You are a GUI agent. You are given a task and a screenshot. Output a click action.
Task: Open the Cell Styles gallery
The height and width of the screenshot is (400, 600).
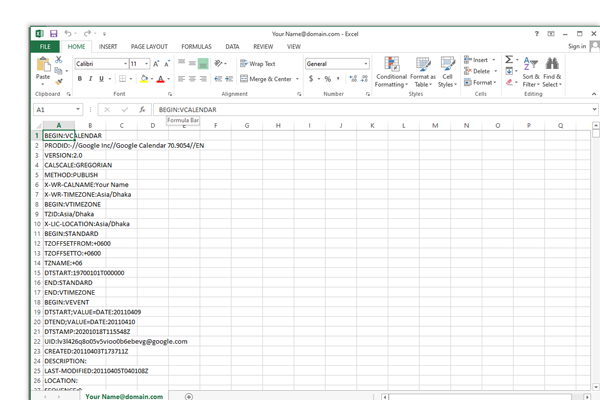pyautogui.click(x=447, y=72)
